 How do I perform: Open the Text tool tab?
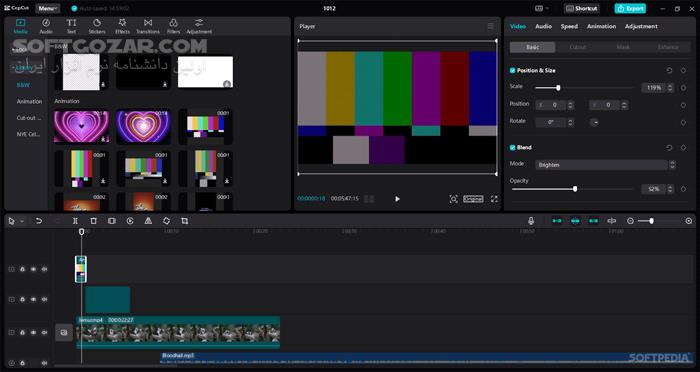(71, 26)
